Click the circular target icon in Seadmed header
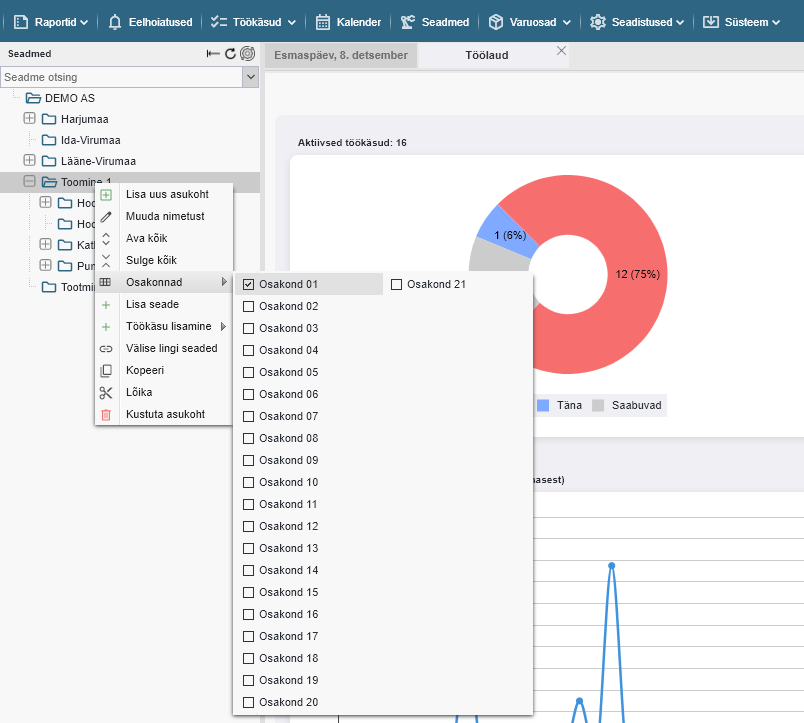 click(x=247, y=54)
